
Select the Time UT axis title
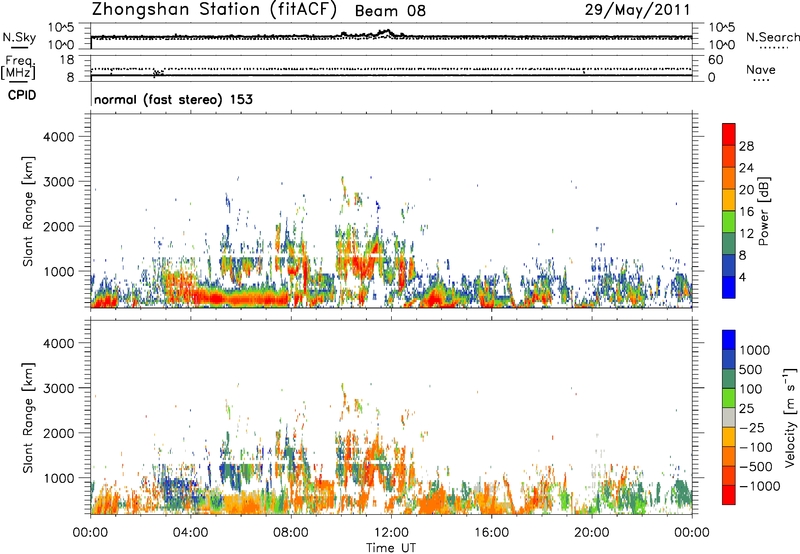tap(391, 548)
